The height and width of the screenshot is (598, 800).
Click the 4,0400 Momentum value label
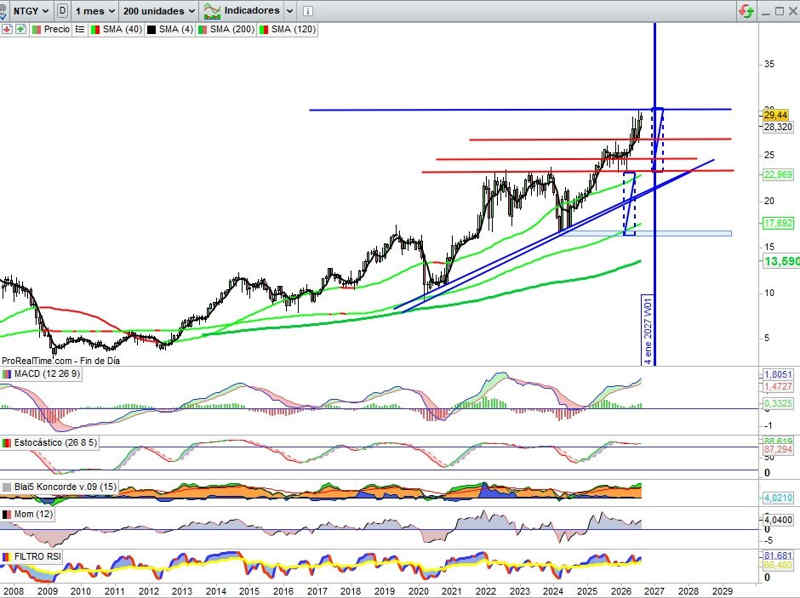[778, 519]
